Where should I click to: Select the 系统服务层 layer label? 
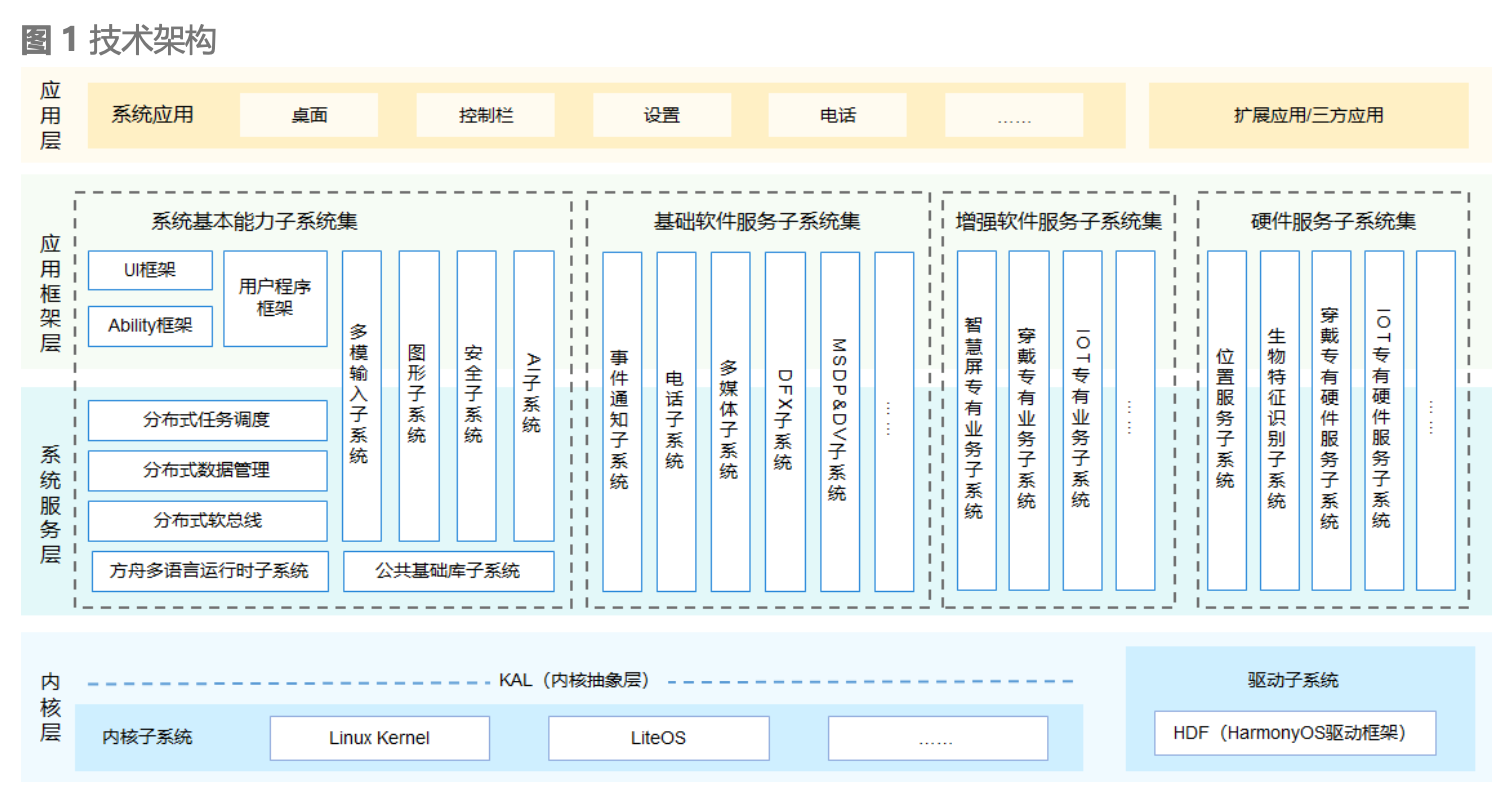click(50, 505)
